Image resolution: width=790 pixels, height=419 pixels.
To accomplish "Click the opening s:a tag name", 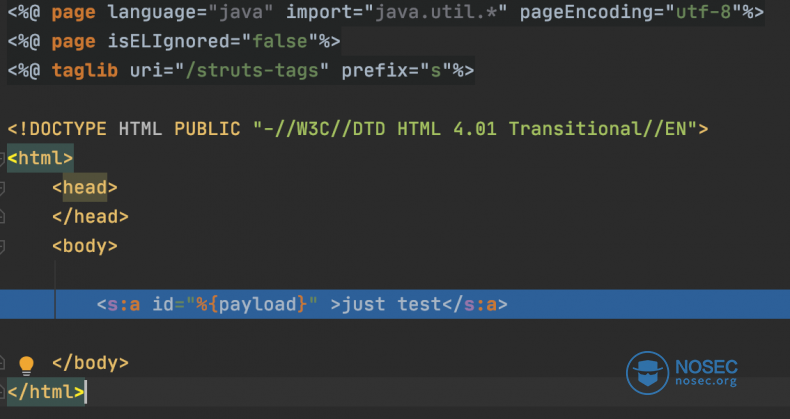I will click(123, 305).
